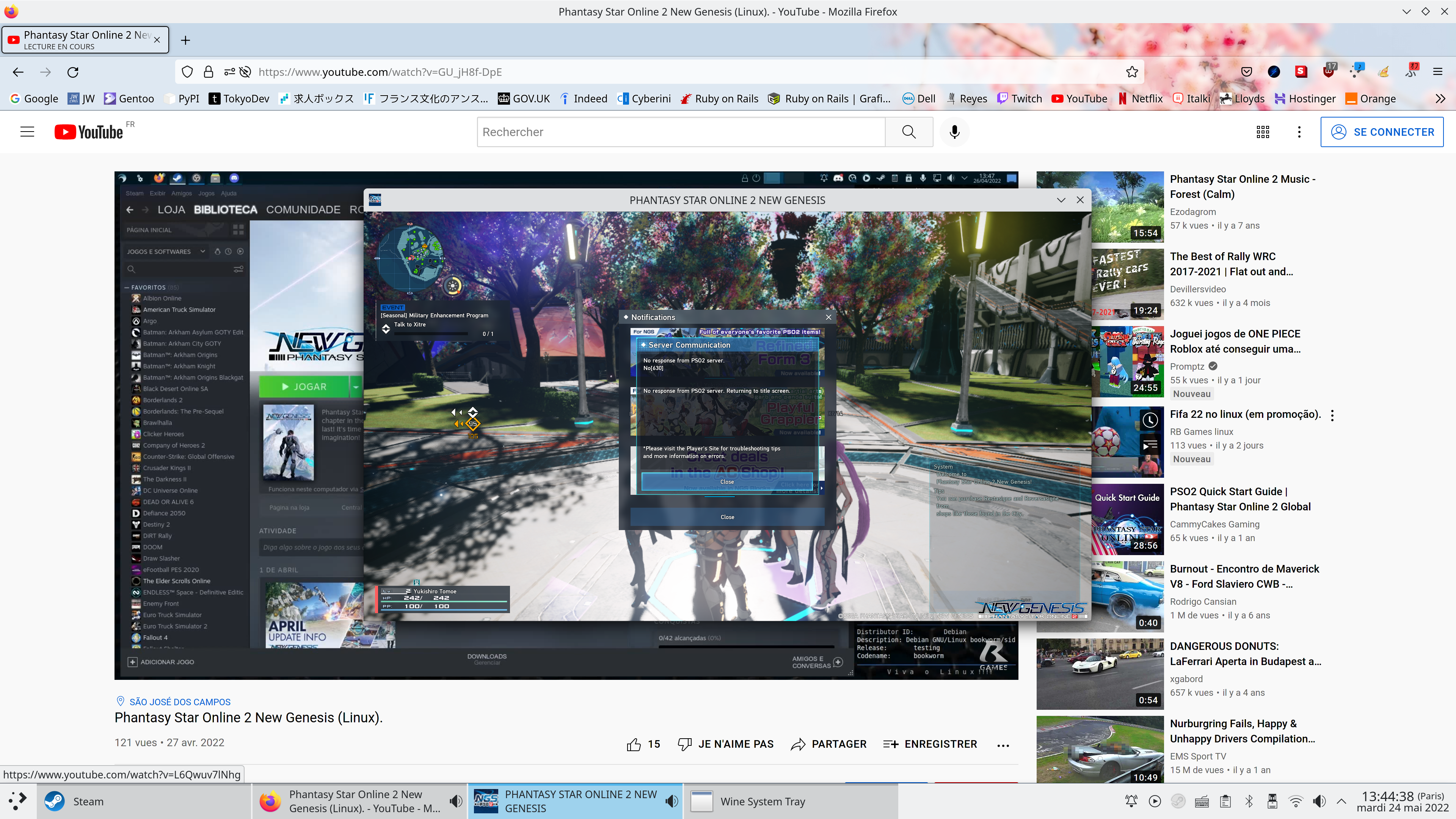Click ENREGISTRER to save the video
The width and height of the screenshot is (1456, 819).
click(x=930, y=744)
